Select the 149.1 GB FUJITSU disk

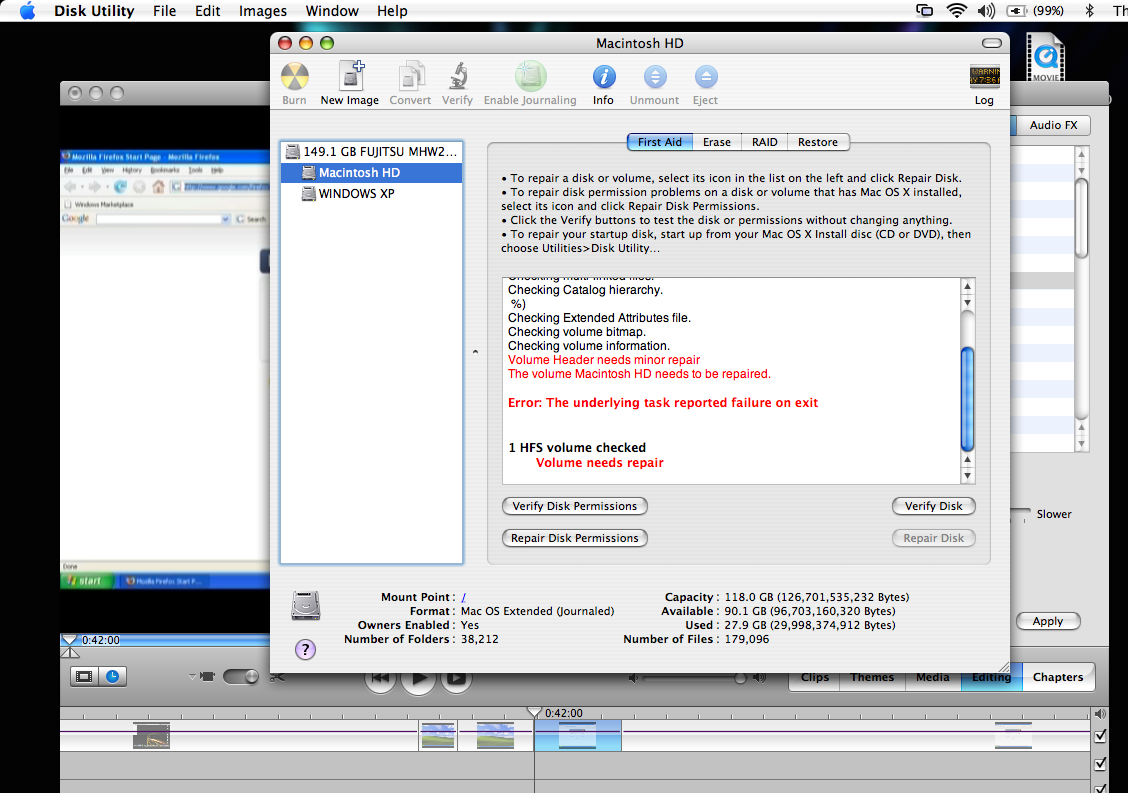coord(371,152)
